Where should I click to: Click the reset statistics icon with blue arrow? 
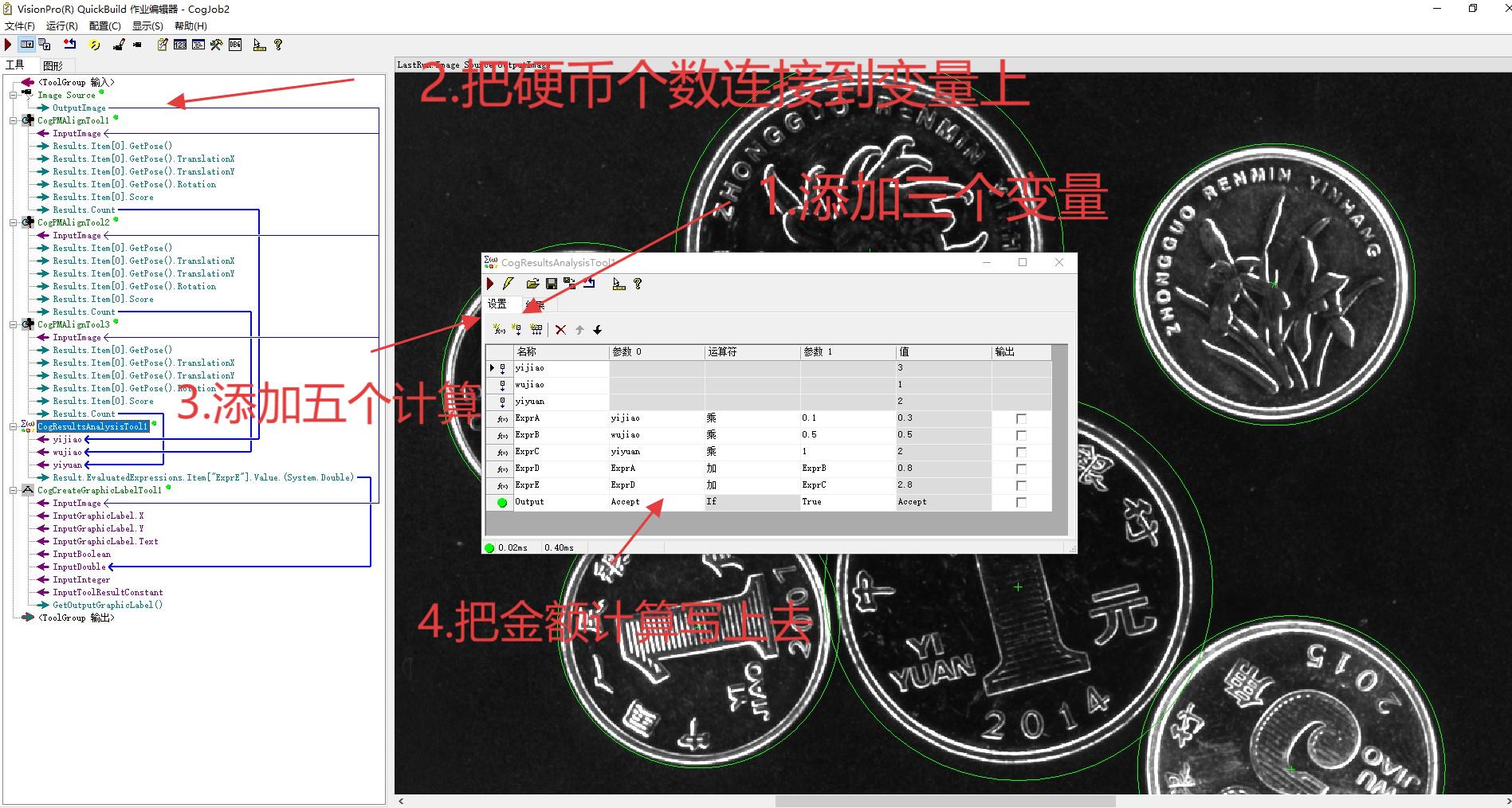(70, 45)
